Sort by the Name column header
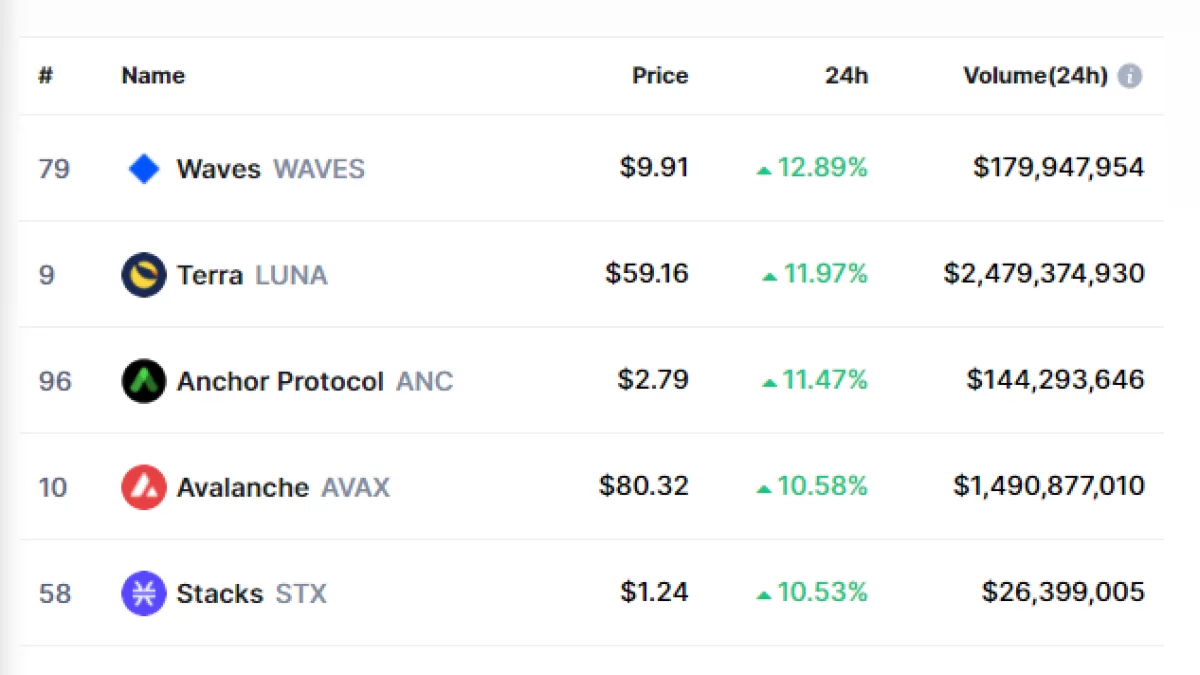 [153, 76]
